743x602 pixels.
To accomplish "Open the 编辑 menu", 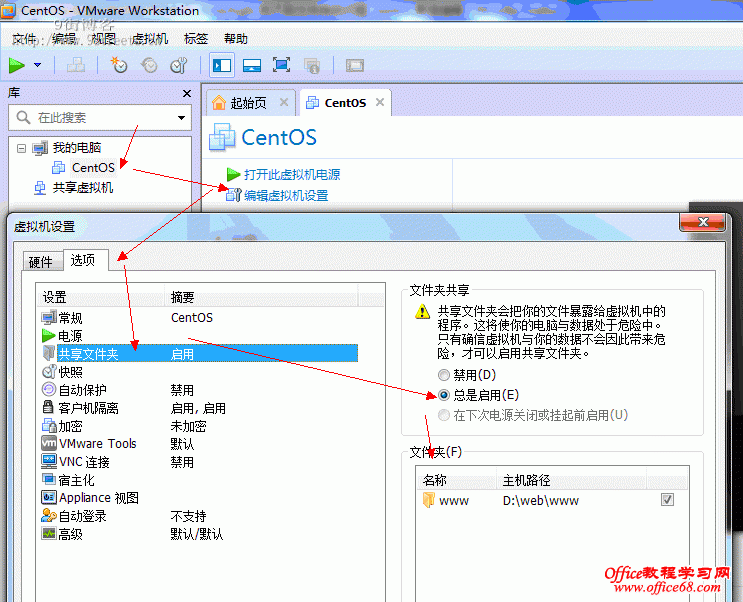I will tap(64, 39).
